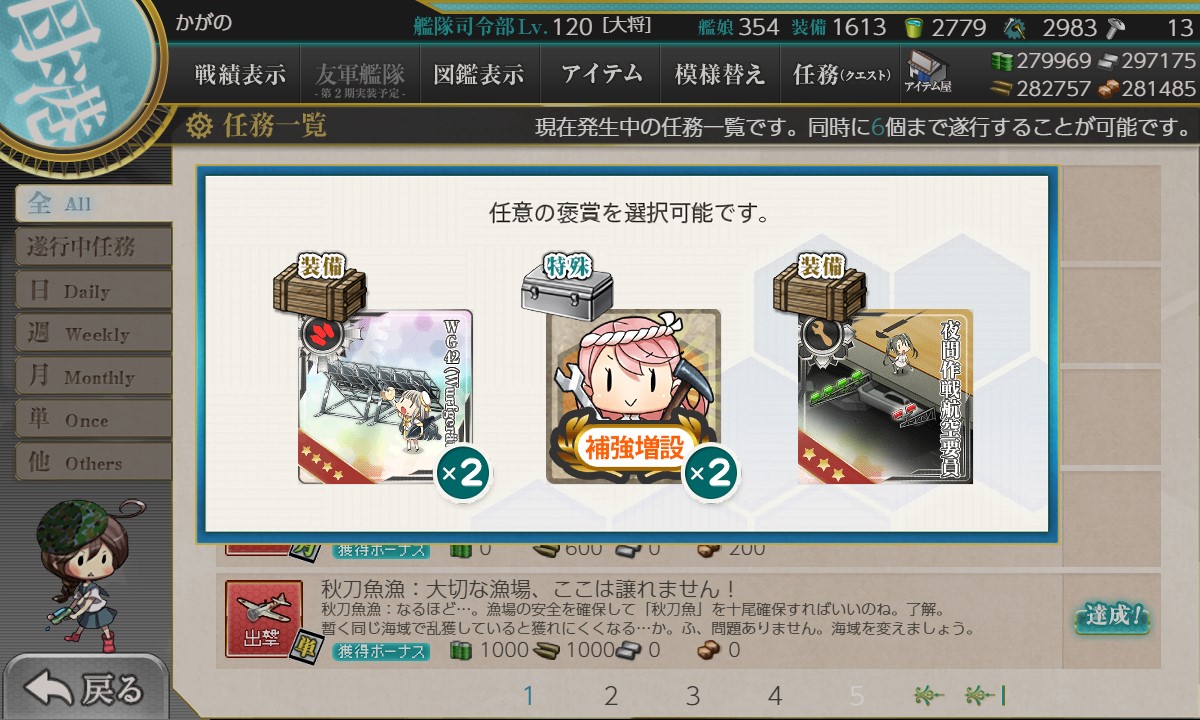The width and height of the screenshot is (1200, 720).
Task: Go to quest page 3
Action: coord(693,696)
